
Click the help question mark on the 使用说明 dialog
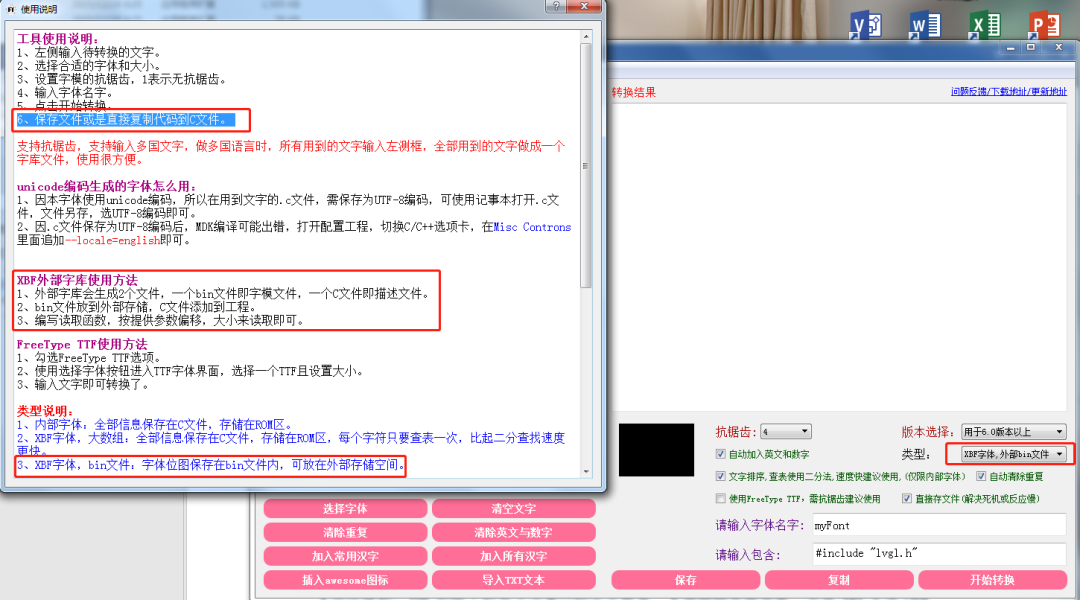pos(556,8)
